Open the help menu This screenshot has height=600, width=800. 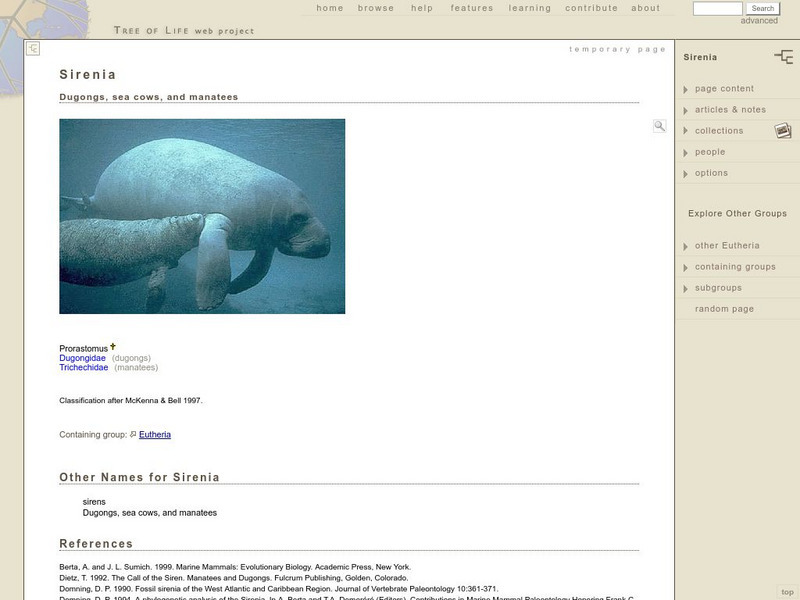tap(422, 8)
